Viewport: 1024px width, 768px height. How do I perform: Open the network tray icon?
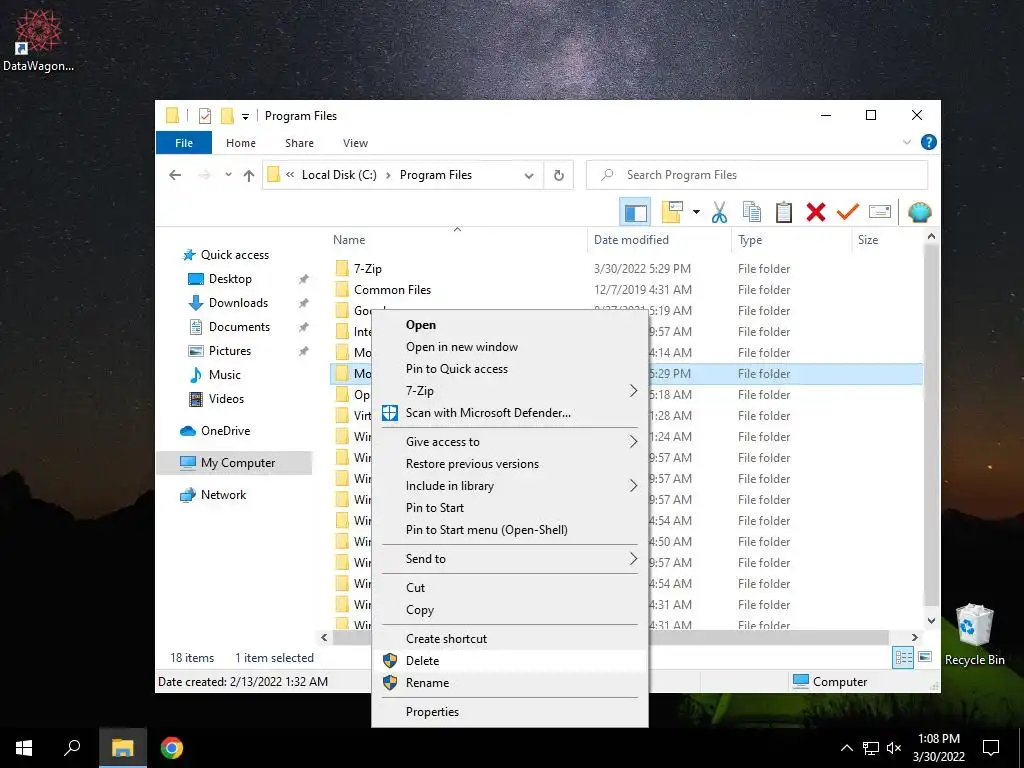(871, 748)
